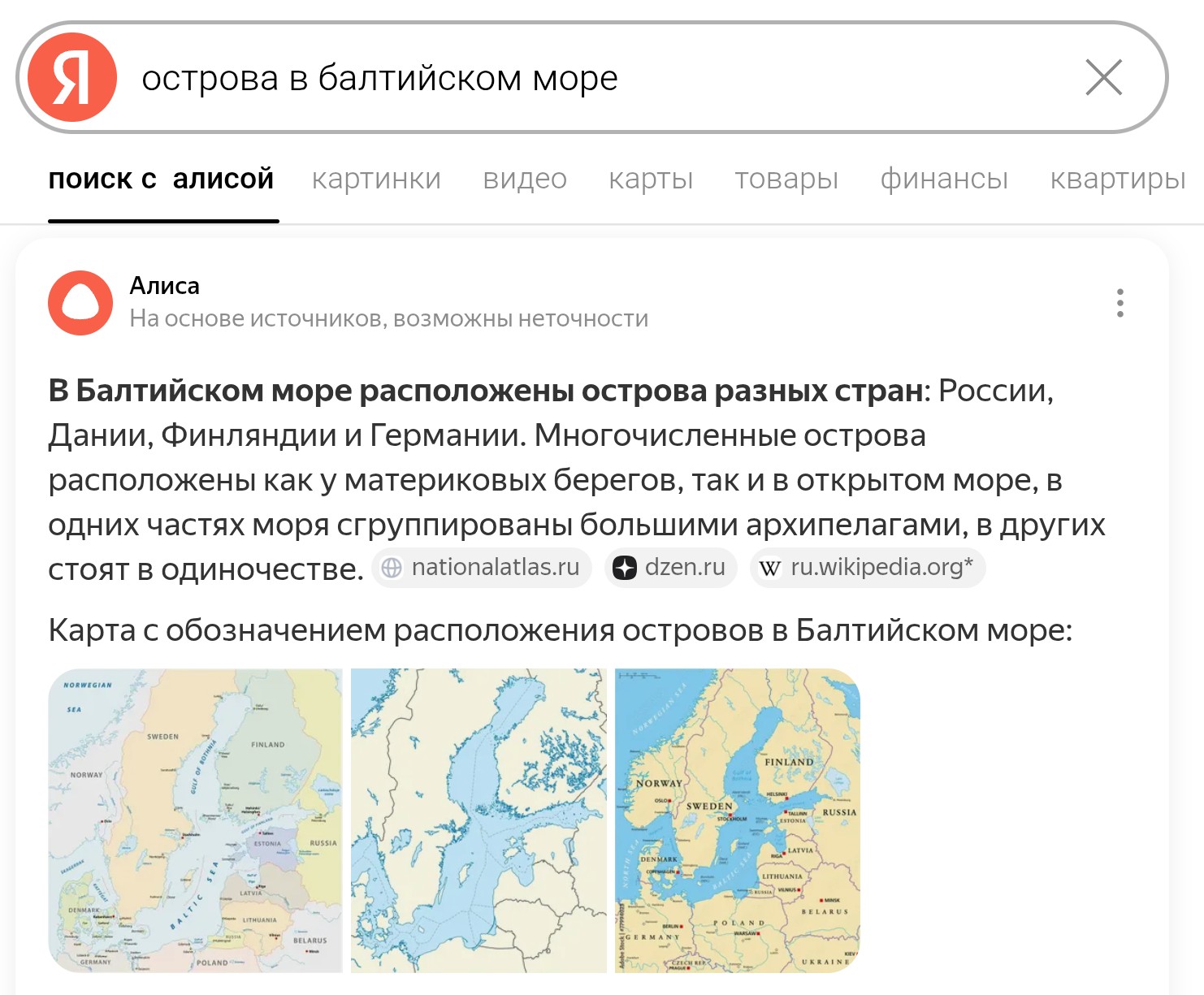Select the финансы tab
Image resolution: width=1204 pixels, height=995 pixels.
tap(944, 179)
